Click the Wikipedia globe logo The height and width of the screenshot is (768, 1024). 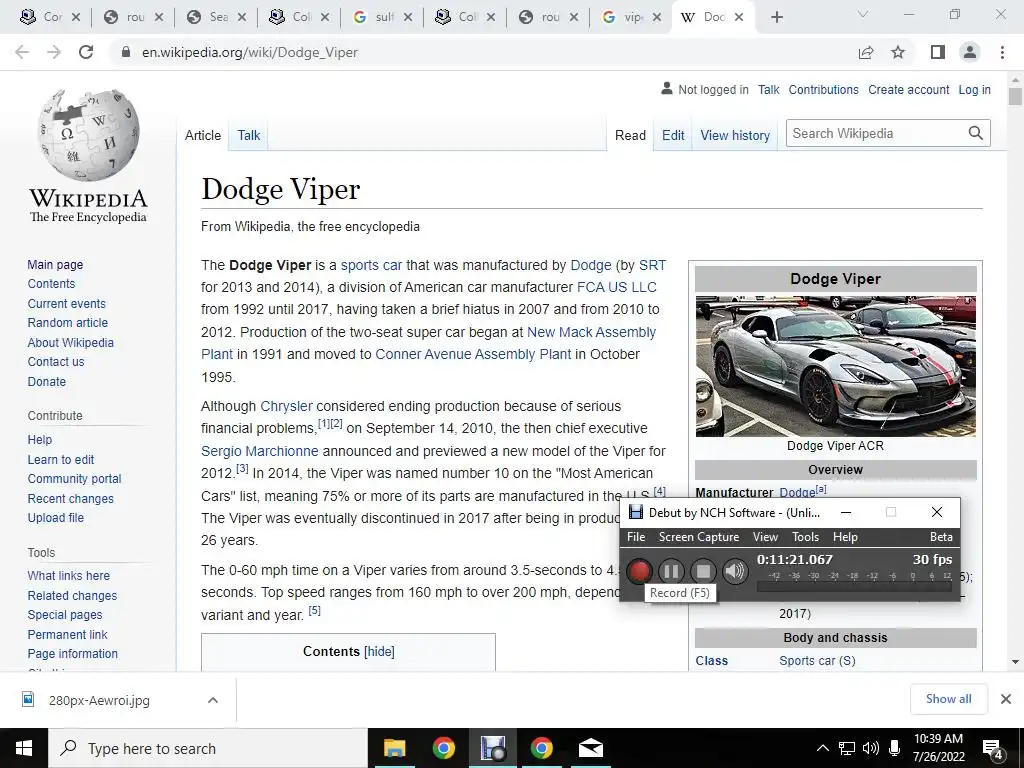coord(88,135)
